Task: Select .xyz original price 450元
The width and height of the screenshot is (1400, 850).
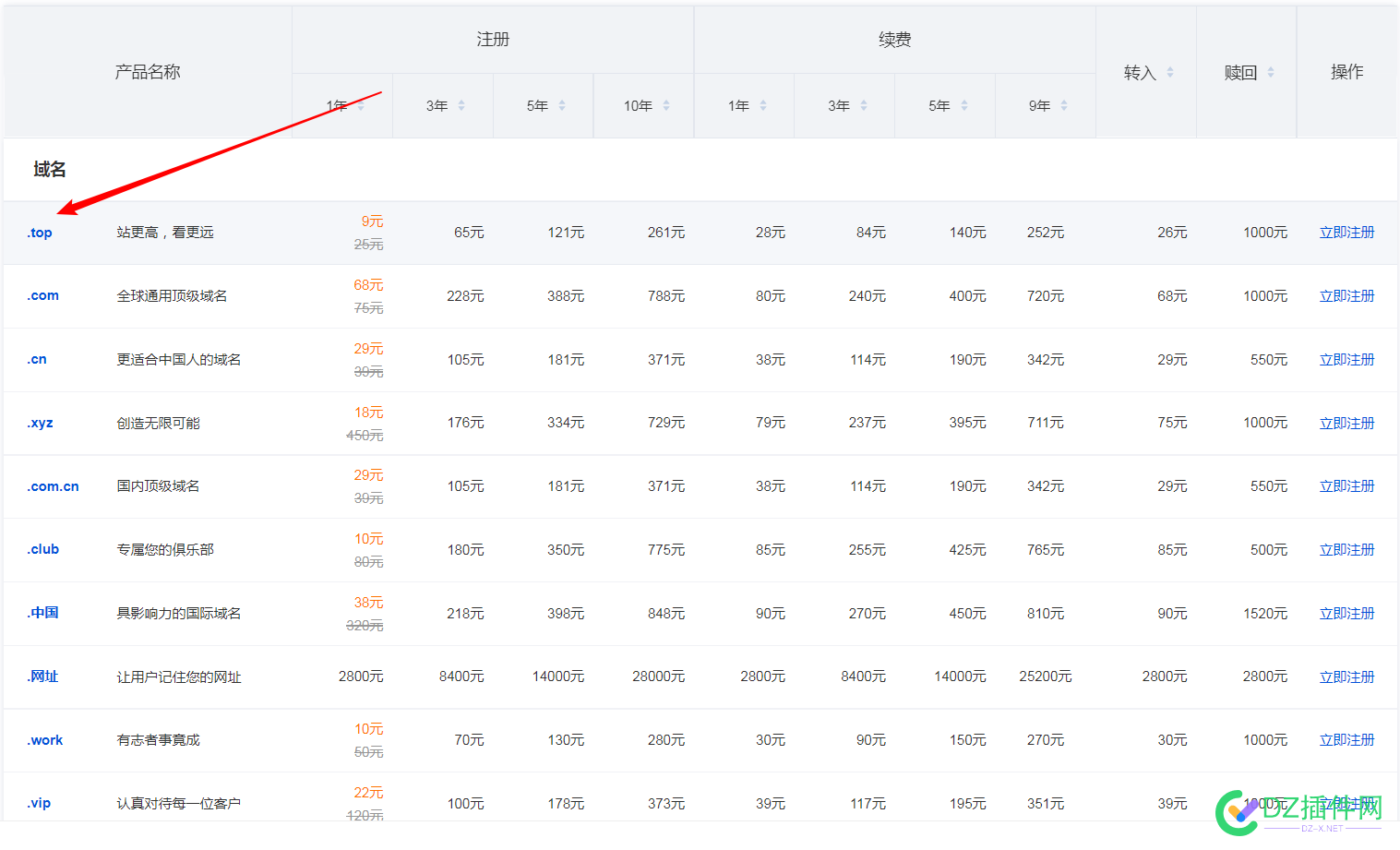Action: (x=365, y=436)
